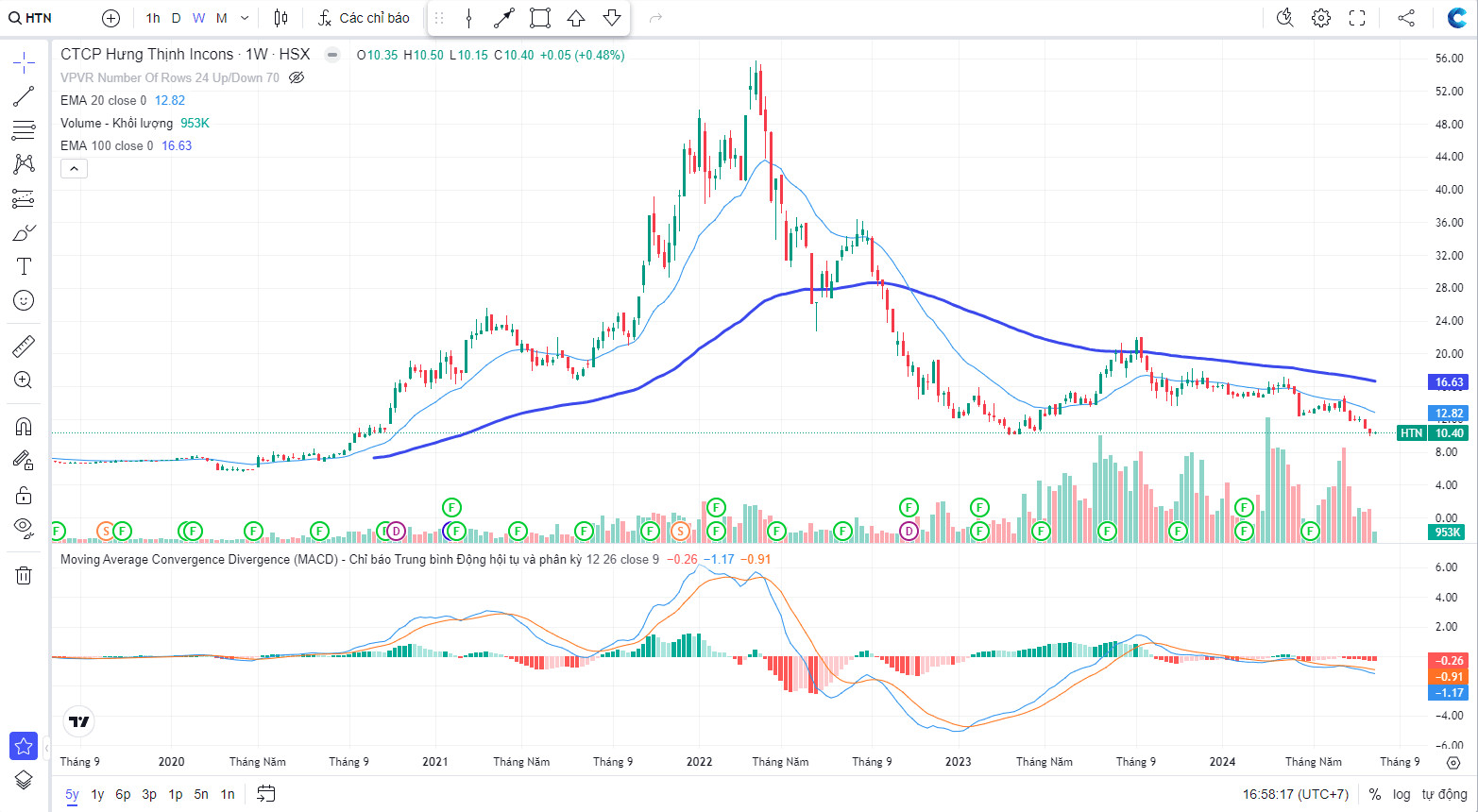This screenshot has width=1478, height=812.
Task: Toggle hide all drawings eye
Action: pos(24,527)
